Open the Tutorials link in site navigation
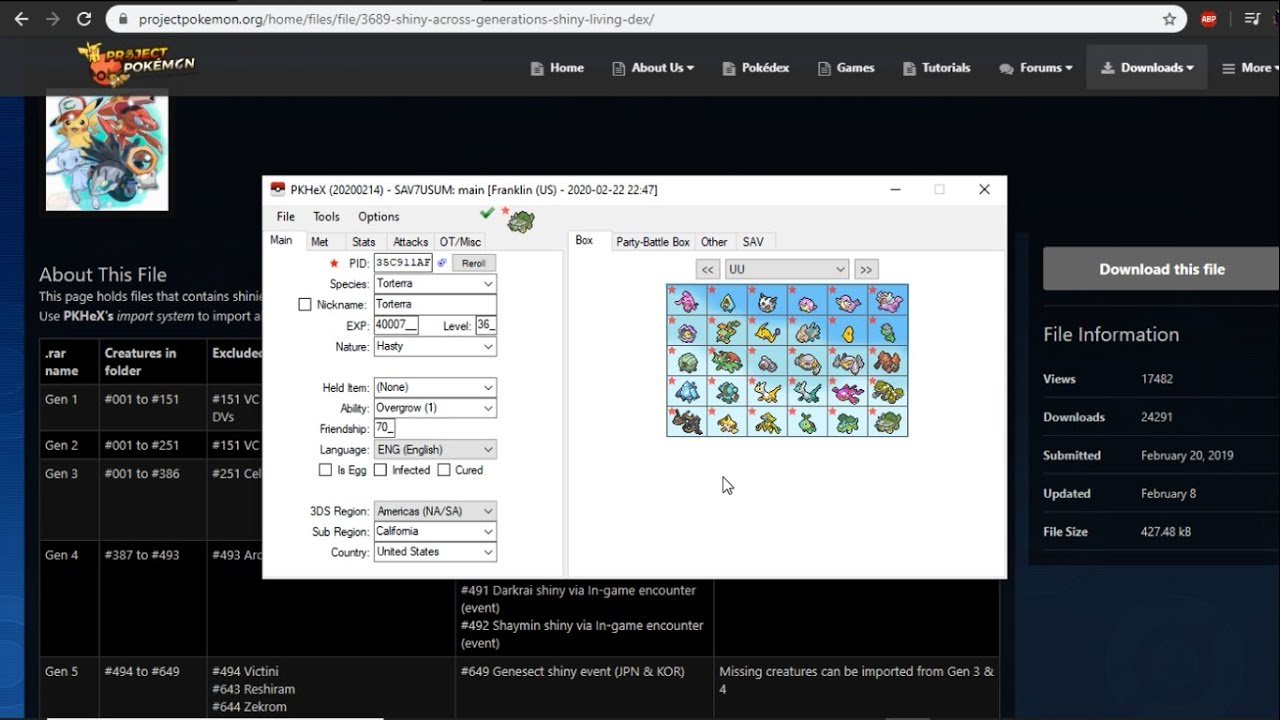 937,68
